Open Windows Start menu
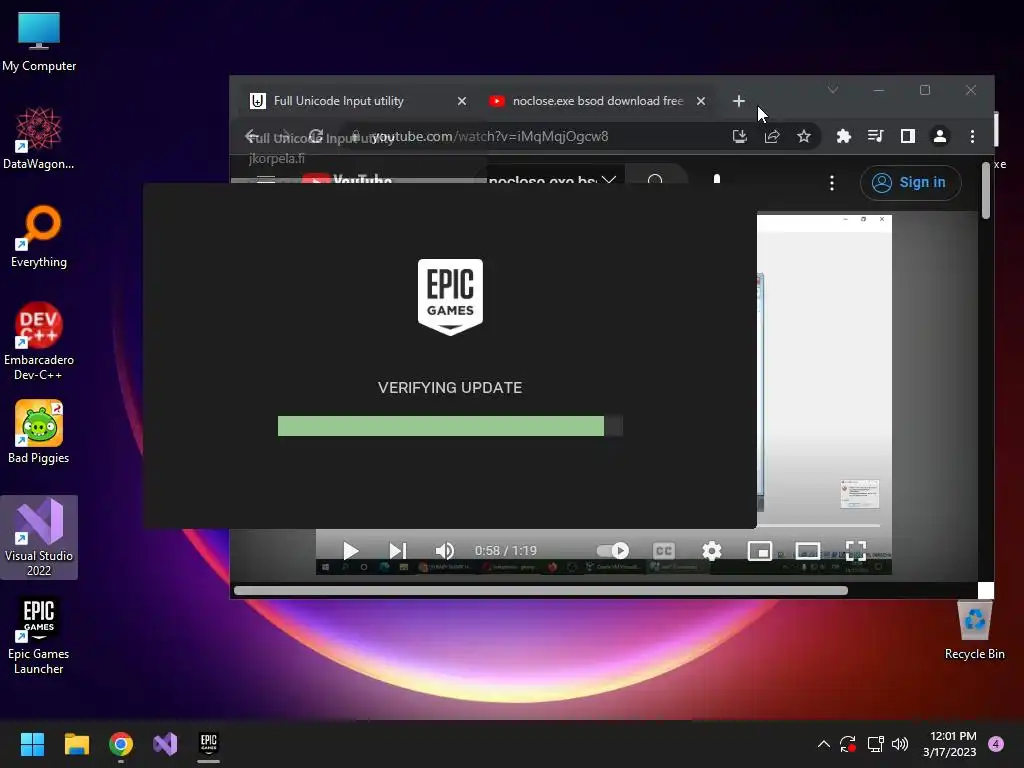 32,744
